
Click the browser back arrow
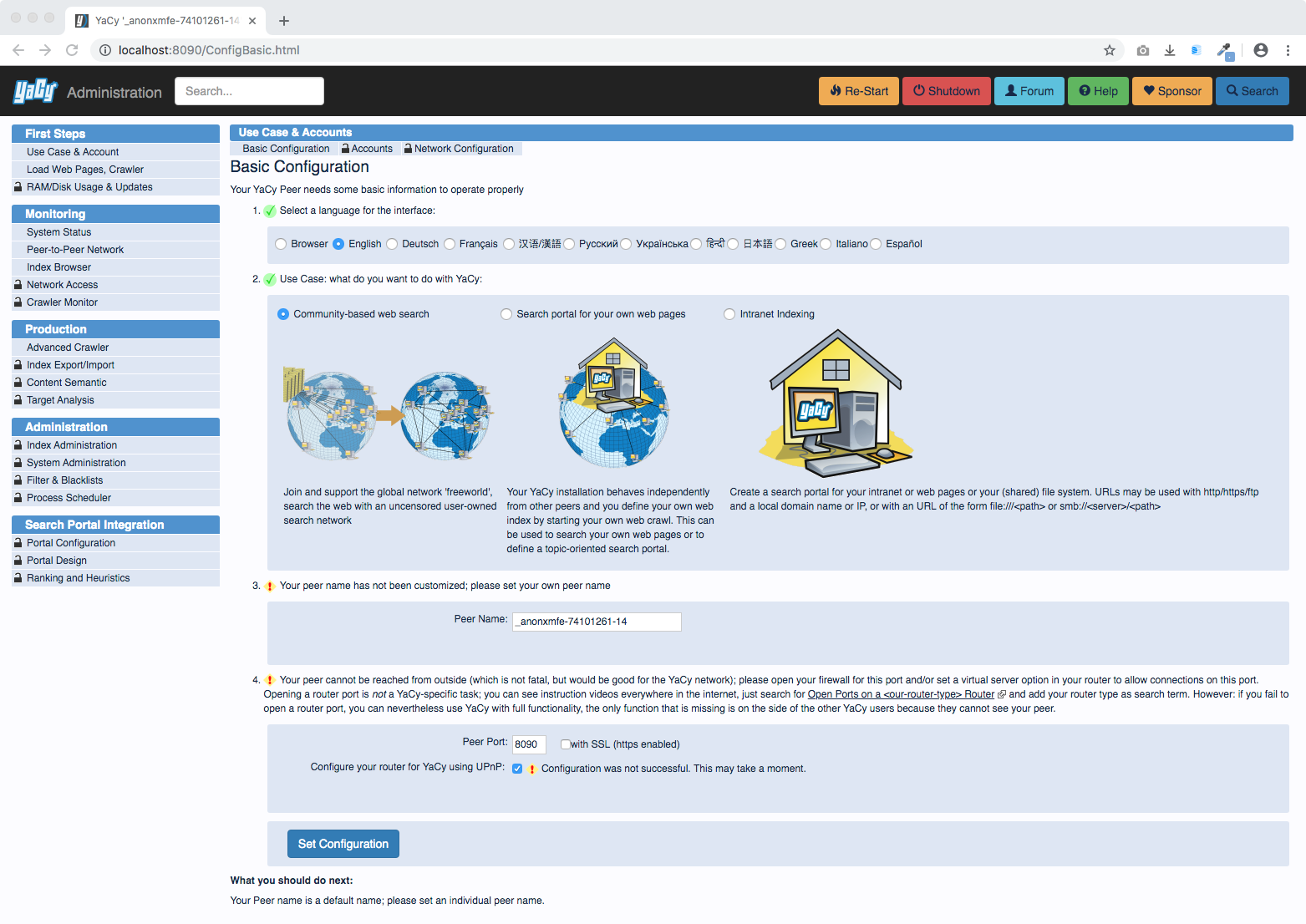[18, 50]
